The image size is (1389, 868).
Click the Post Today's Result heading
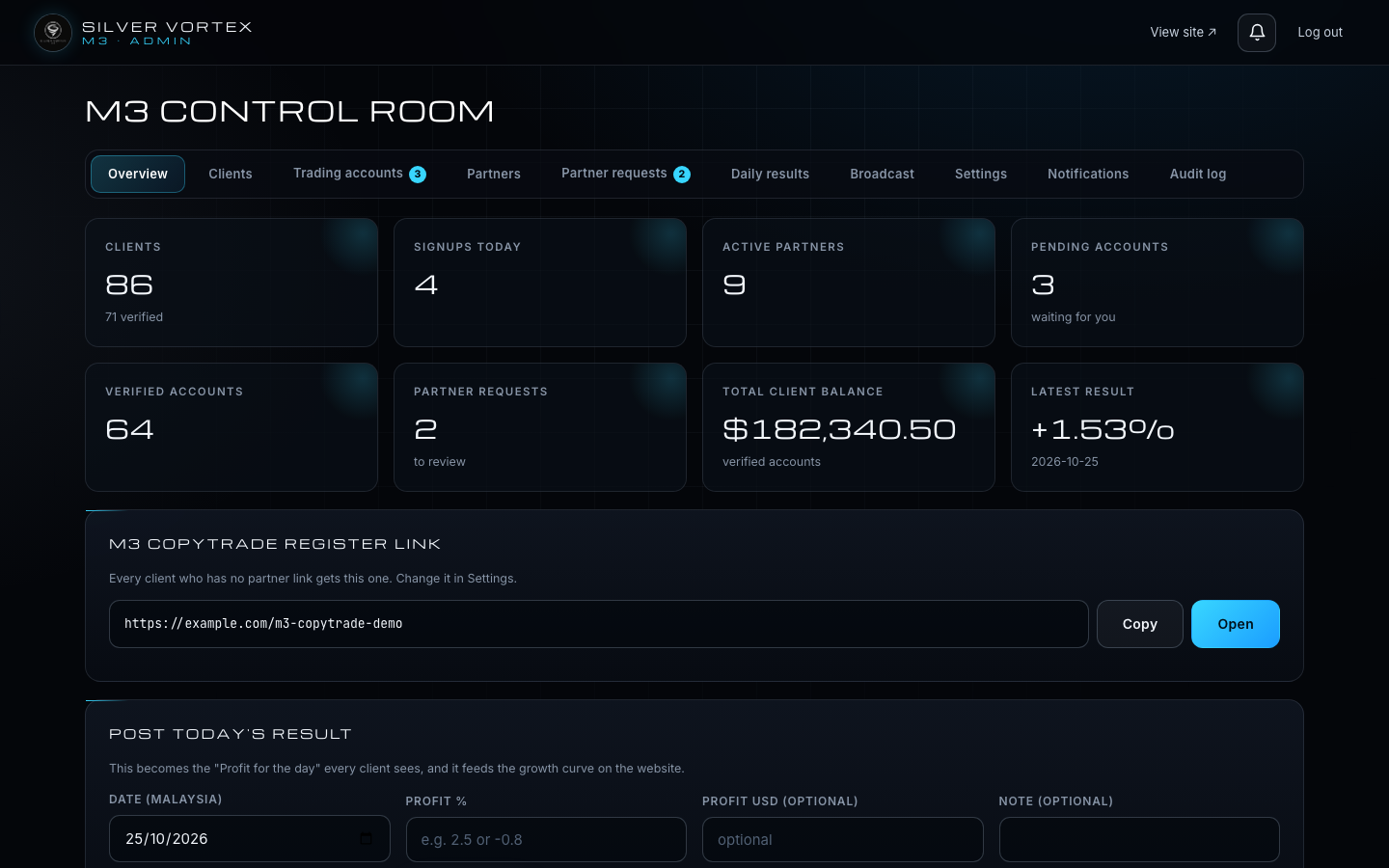(x=231, y=734)
